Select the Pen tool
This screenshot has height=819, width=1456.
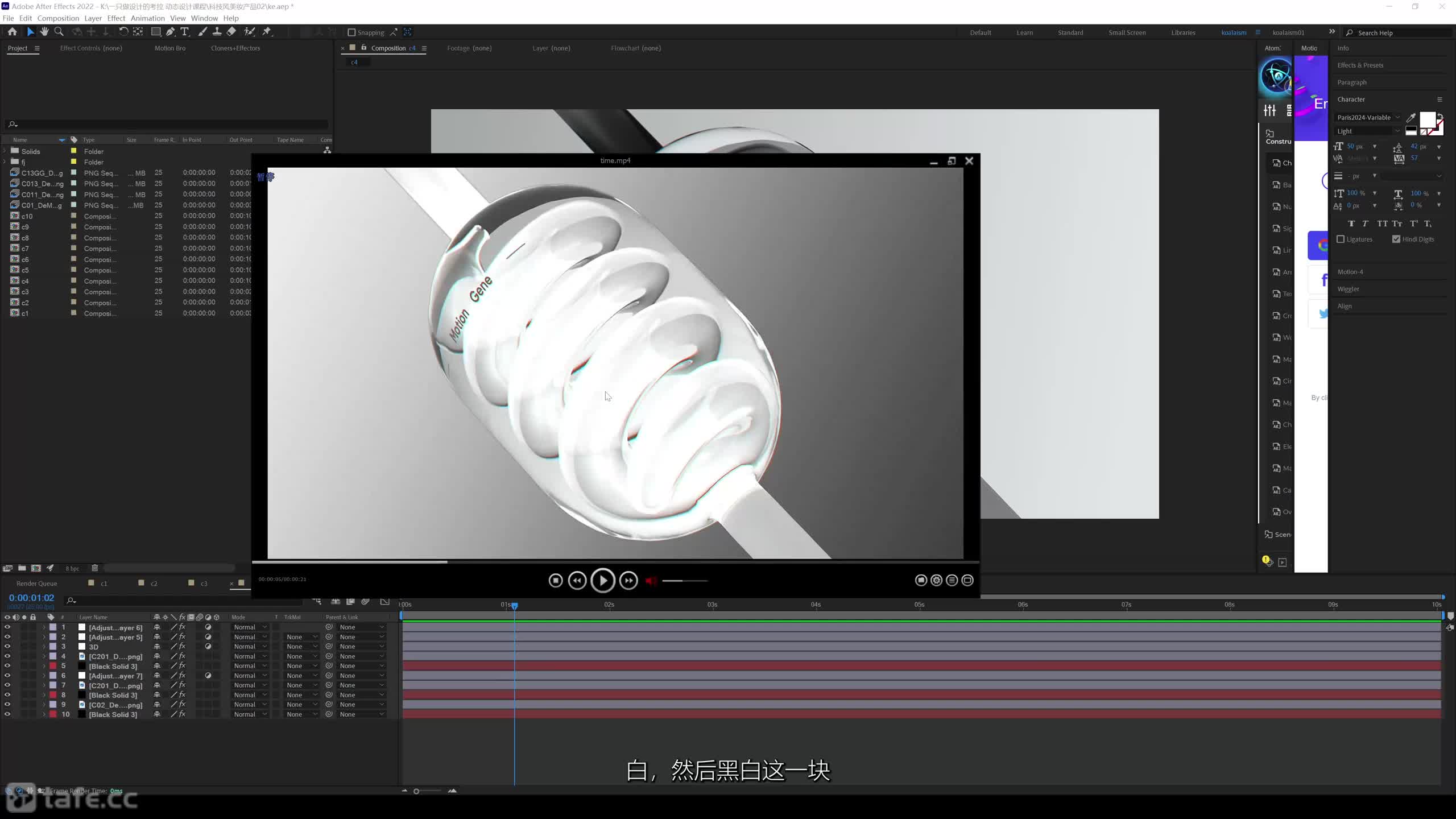[170, 32]
